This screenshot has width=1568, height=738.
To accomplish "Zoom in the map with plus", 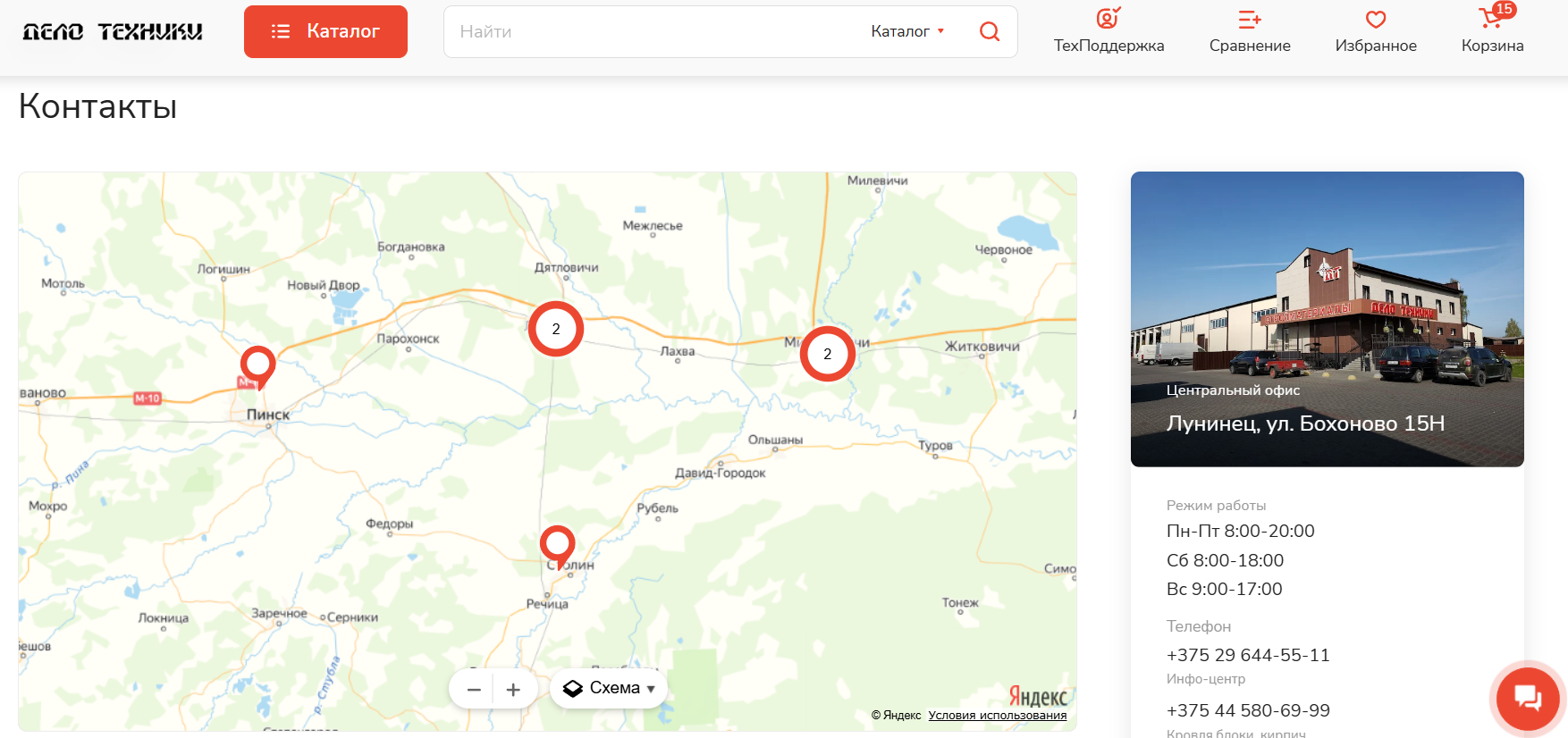I will (x=513, y=690).
